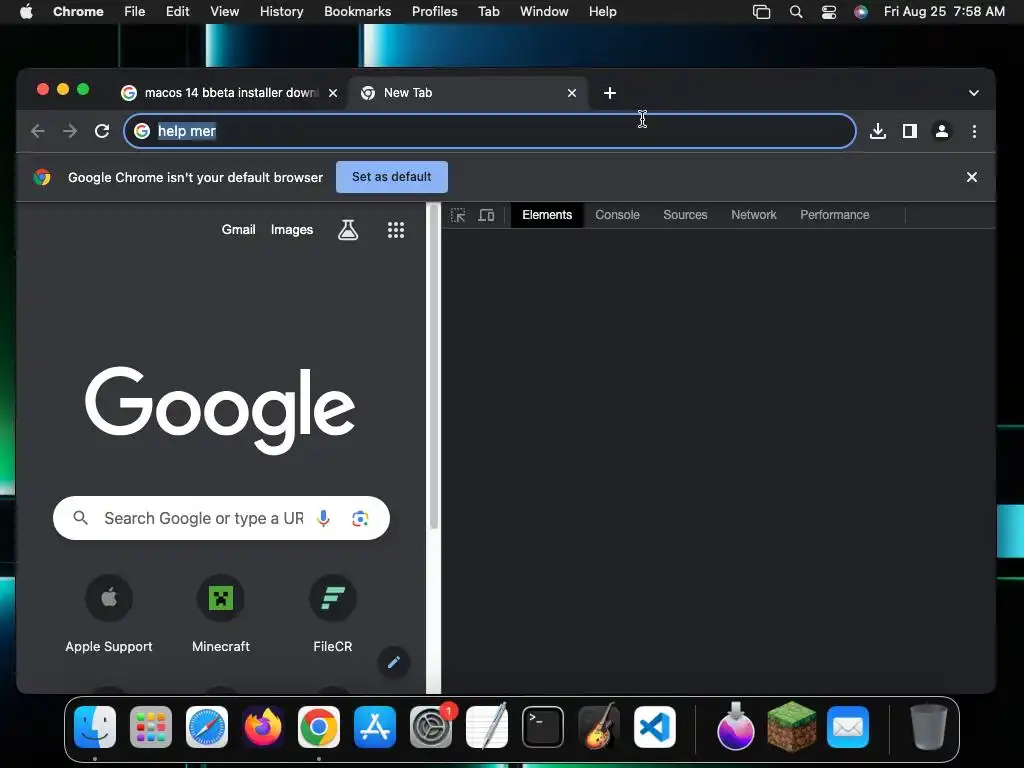Open the DevTools Performance tab
This screenshot has width=1024, height=768.
click(x=835, y=215)
